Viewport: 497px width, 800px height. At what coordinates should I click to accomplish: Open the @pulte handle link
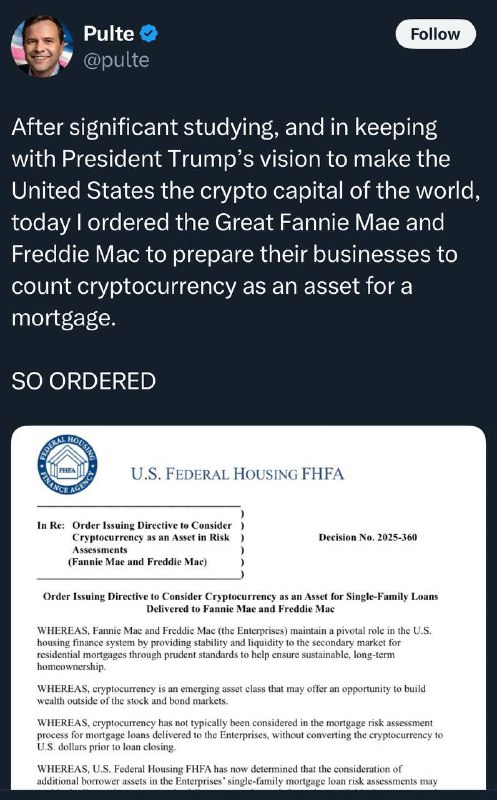(x=116, y=60)
